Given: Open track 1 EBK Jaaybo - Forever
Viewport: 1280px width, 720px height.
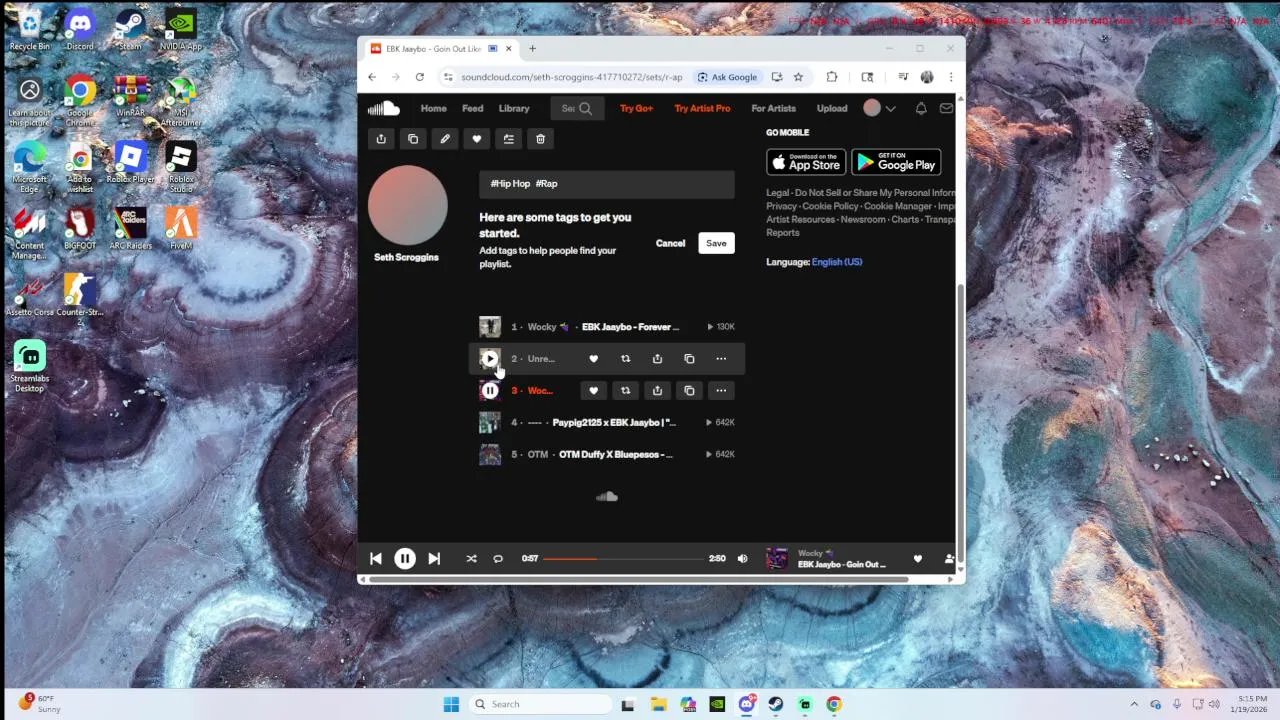Looking at the screenshot, I should tap(630, 327).
